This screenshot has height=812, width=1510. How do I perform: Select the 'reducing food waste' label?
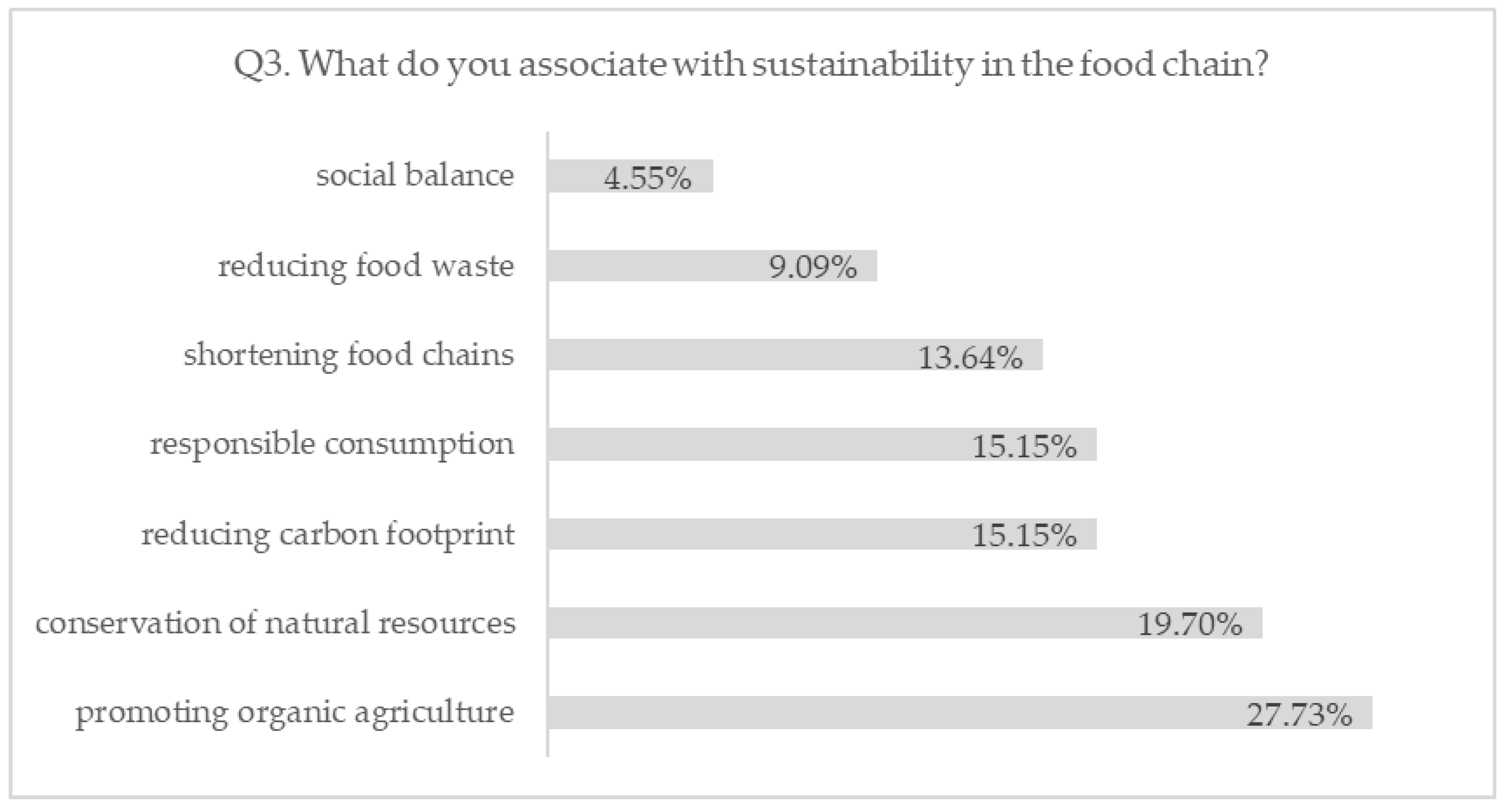[366, 267]
